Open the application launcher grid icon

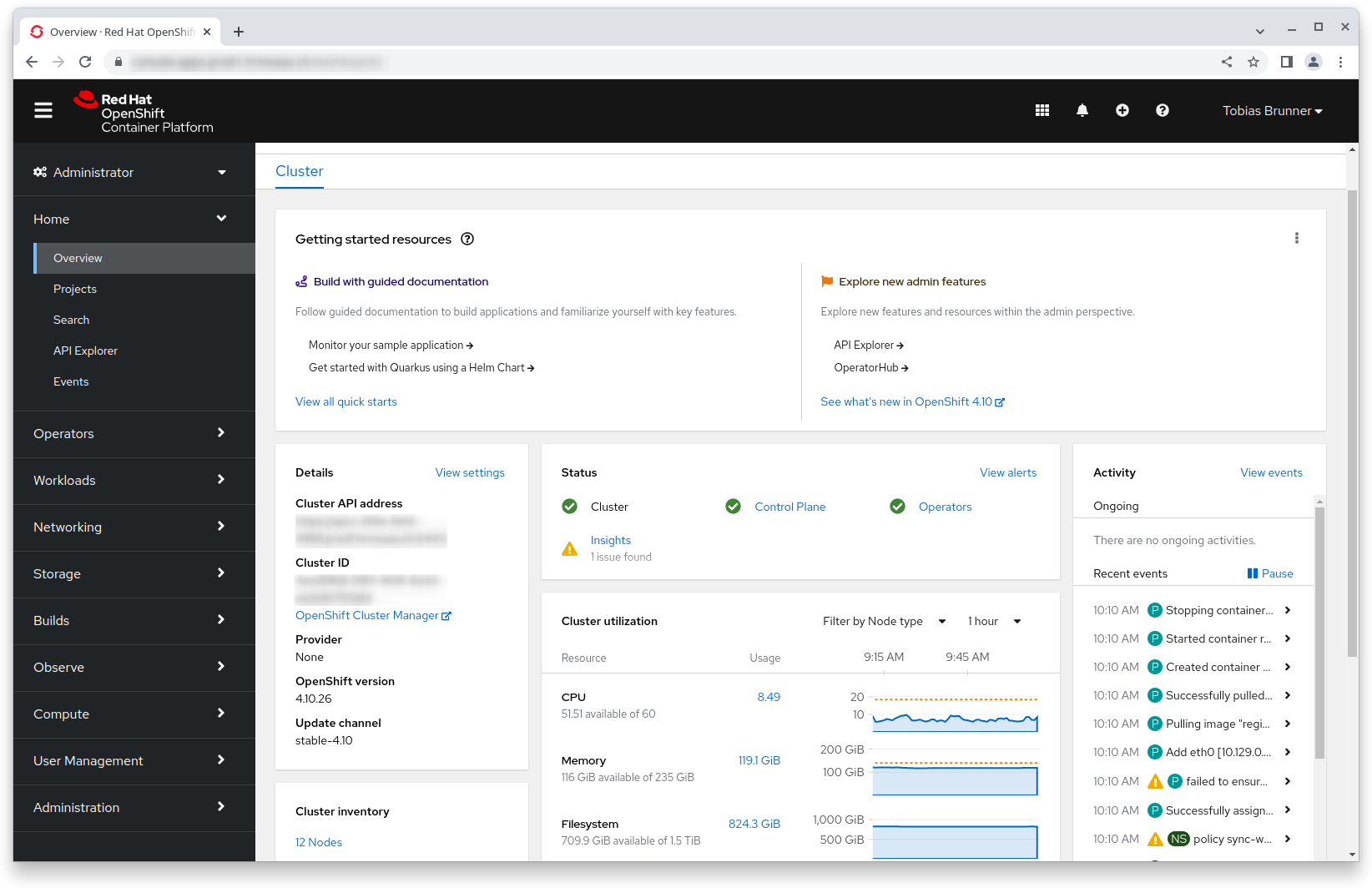pos(1042,110)
